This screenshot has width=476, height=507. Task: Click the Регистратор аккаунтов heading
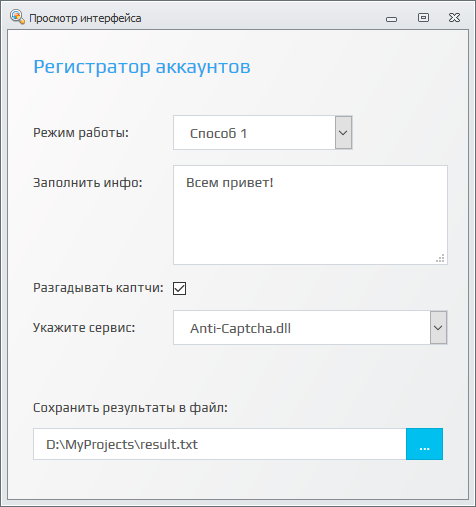pyautogui.click(x=142, y=67)
